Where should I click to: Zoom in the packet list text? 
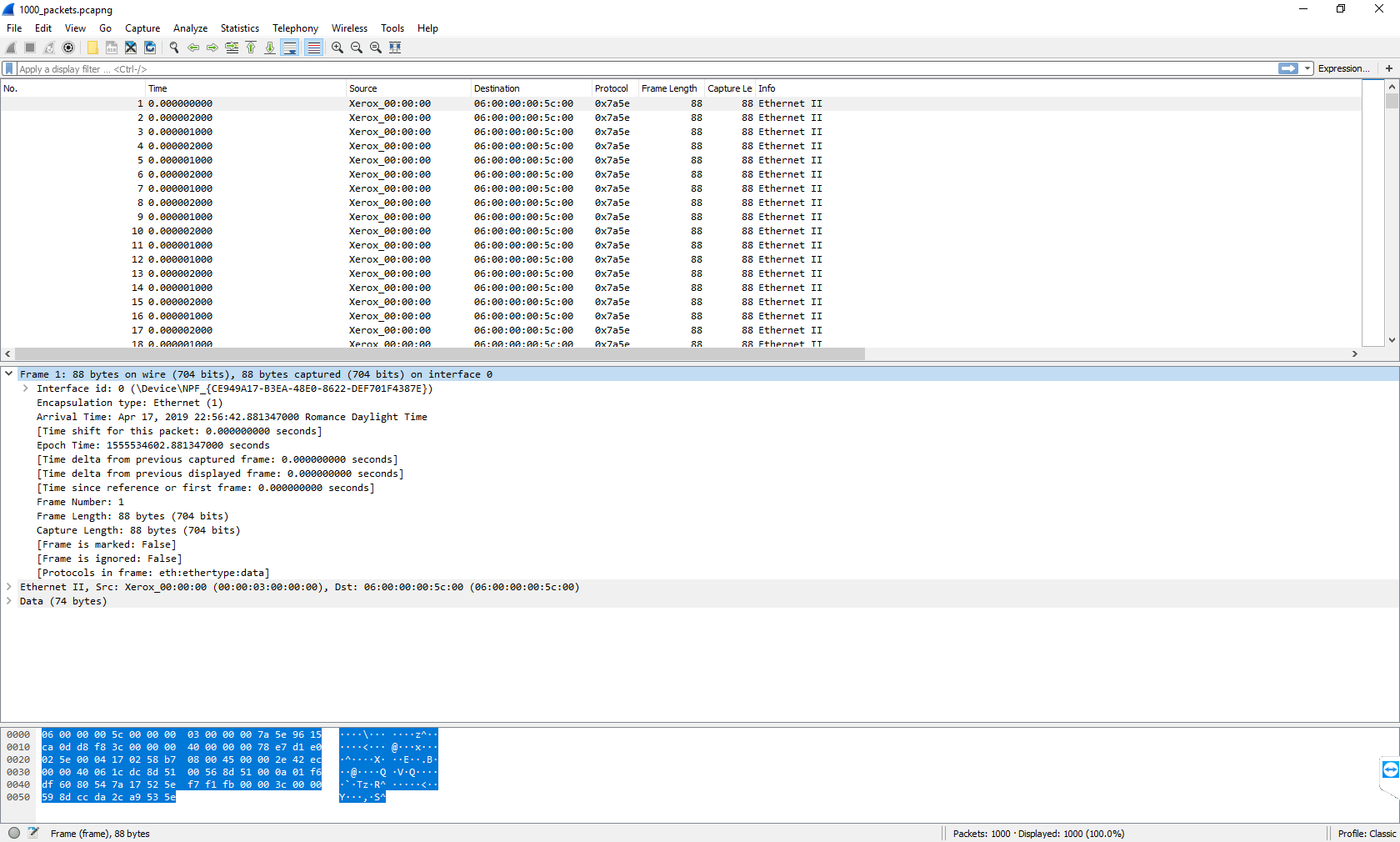click(x=337, y=48)
